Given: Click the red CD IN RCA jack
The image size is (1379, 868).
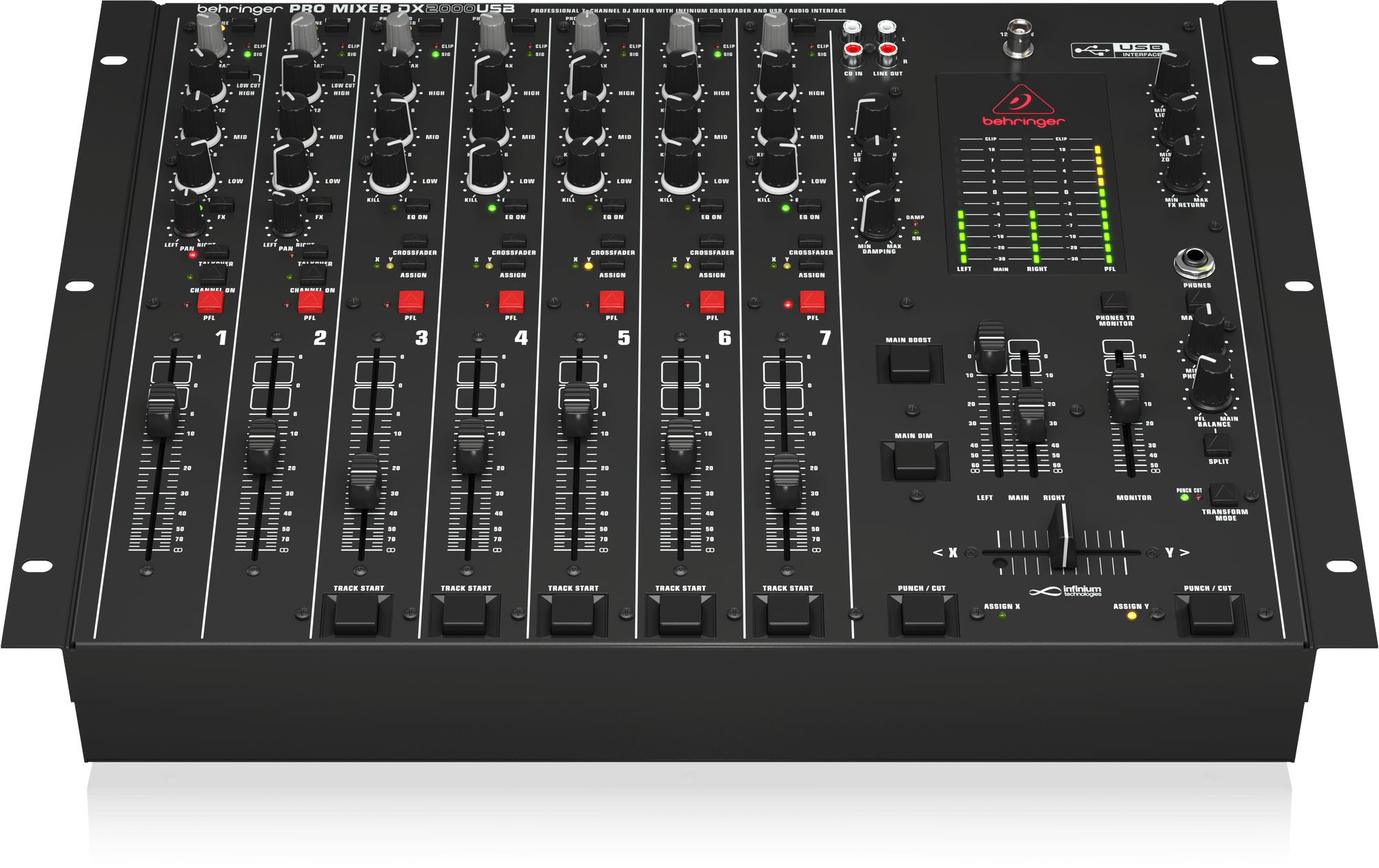Looking at the screenshot, I should (854, 52).
